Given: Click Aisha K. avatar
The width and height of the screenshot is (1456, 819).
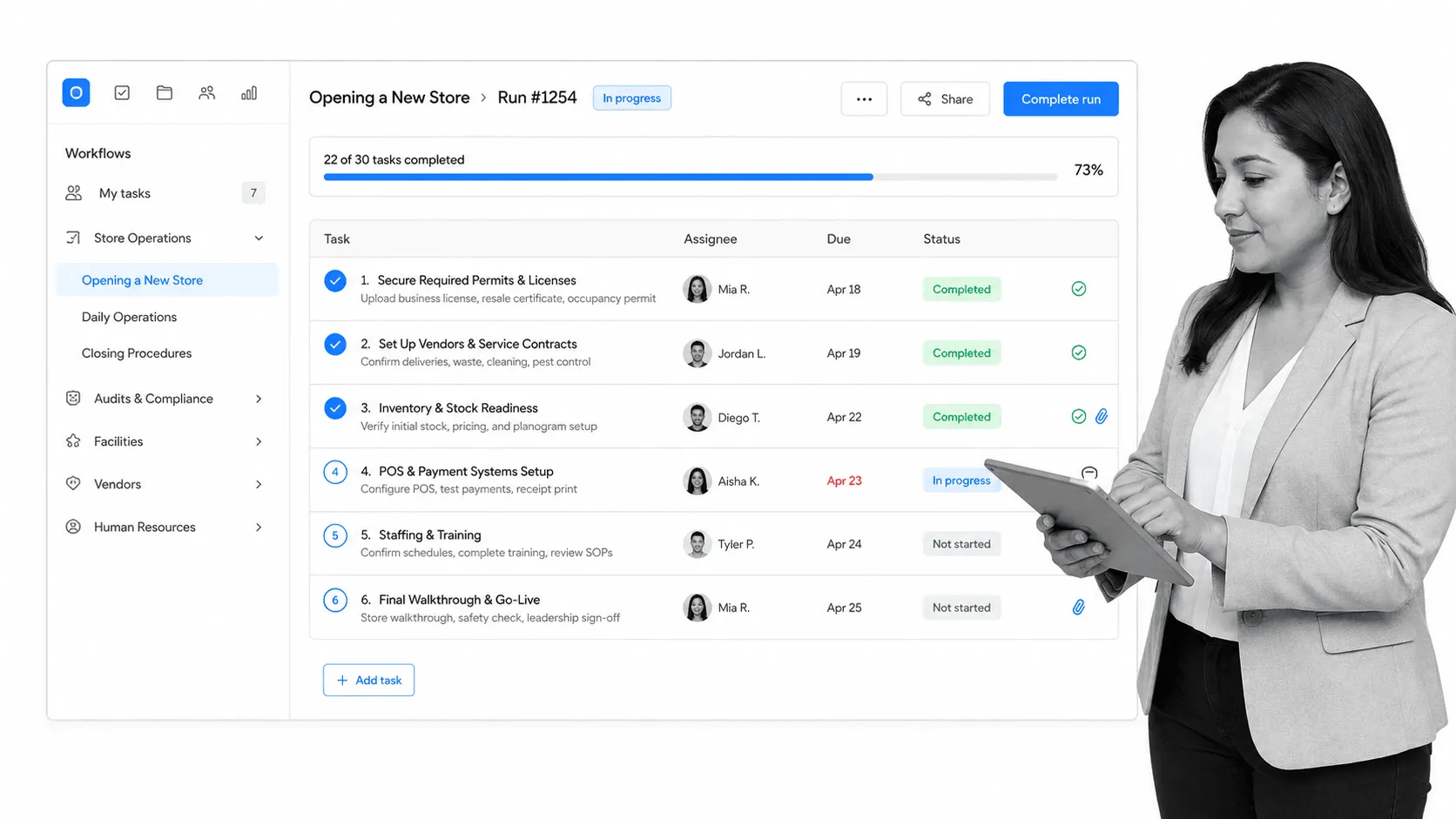Looking at the screenshot, I should pyautogui.click(x=697, y=480).
